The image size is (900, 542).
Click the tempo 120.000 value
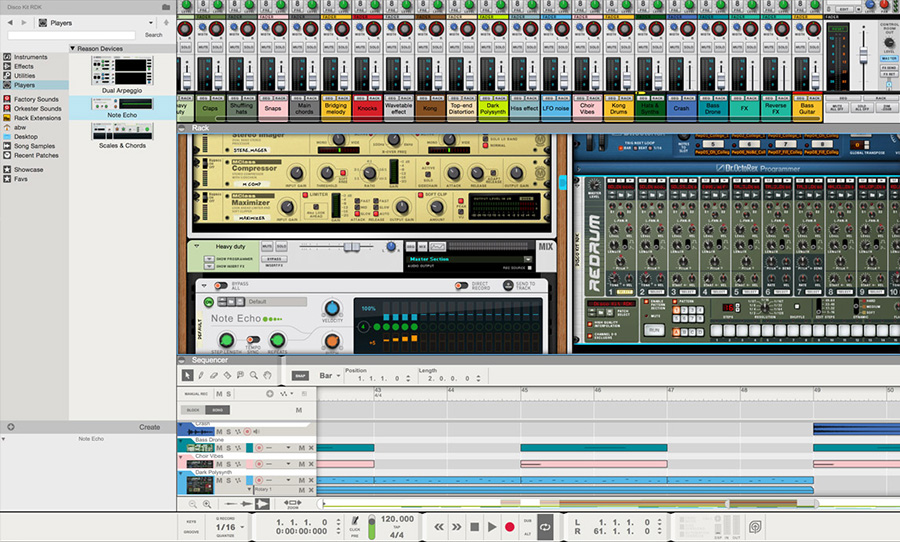[x=397, y=519]
